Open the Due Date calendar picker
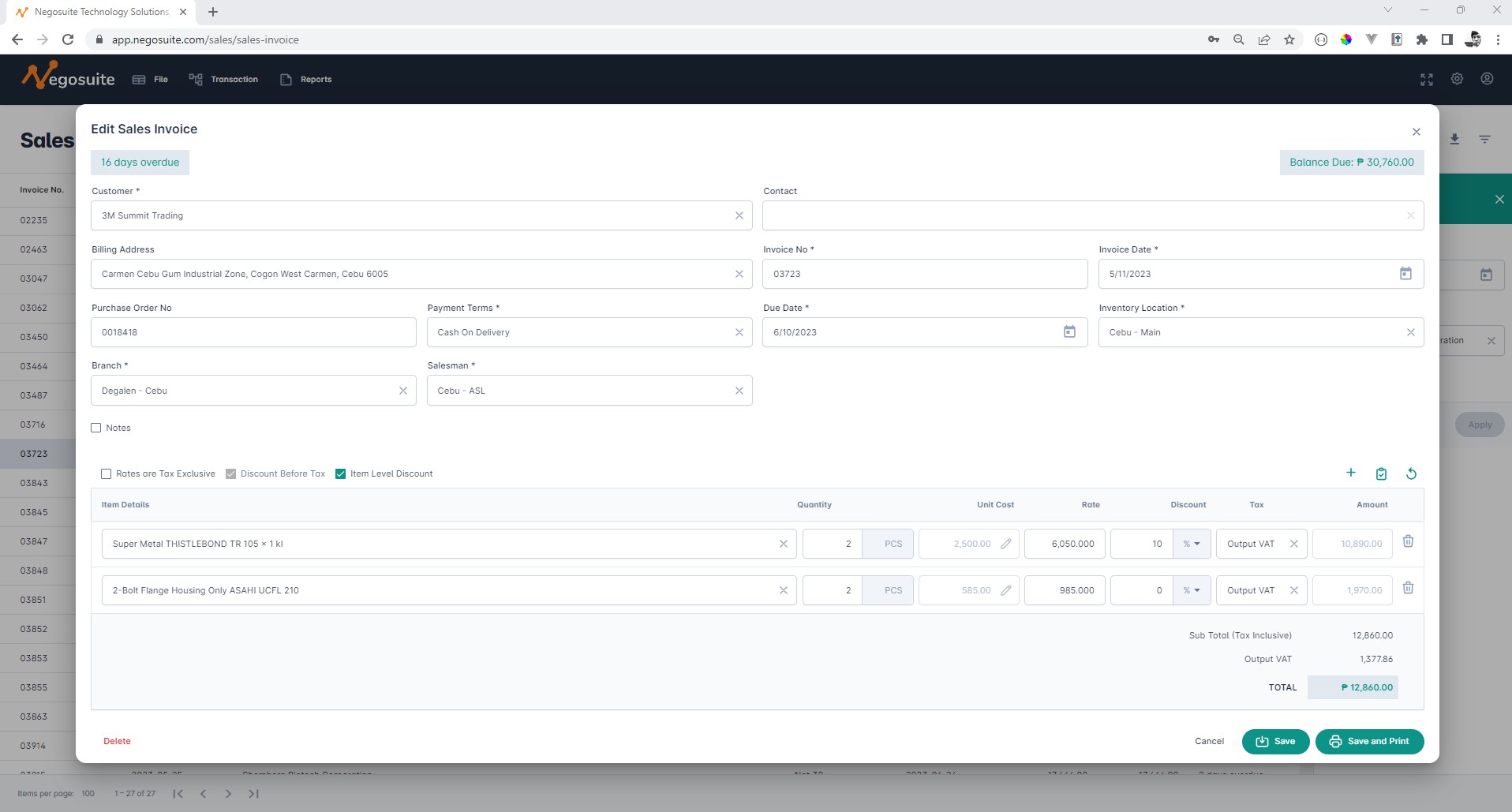1512x812 pixels. pyautogui.click(x=1069, y=332)
